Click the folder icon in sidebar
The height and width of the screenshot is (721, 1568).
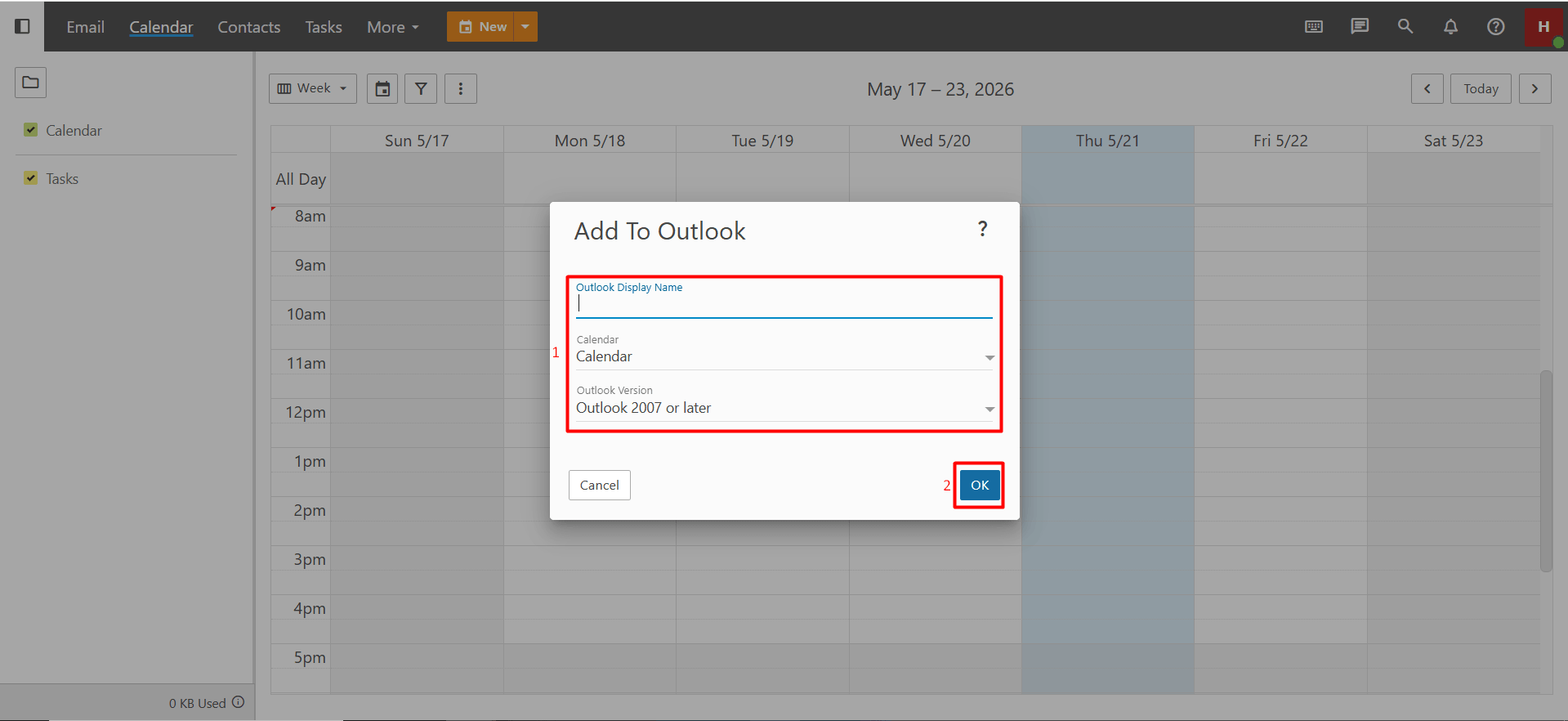30,83
